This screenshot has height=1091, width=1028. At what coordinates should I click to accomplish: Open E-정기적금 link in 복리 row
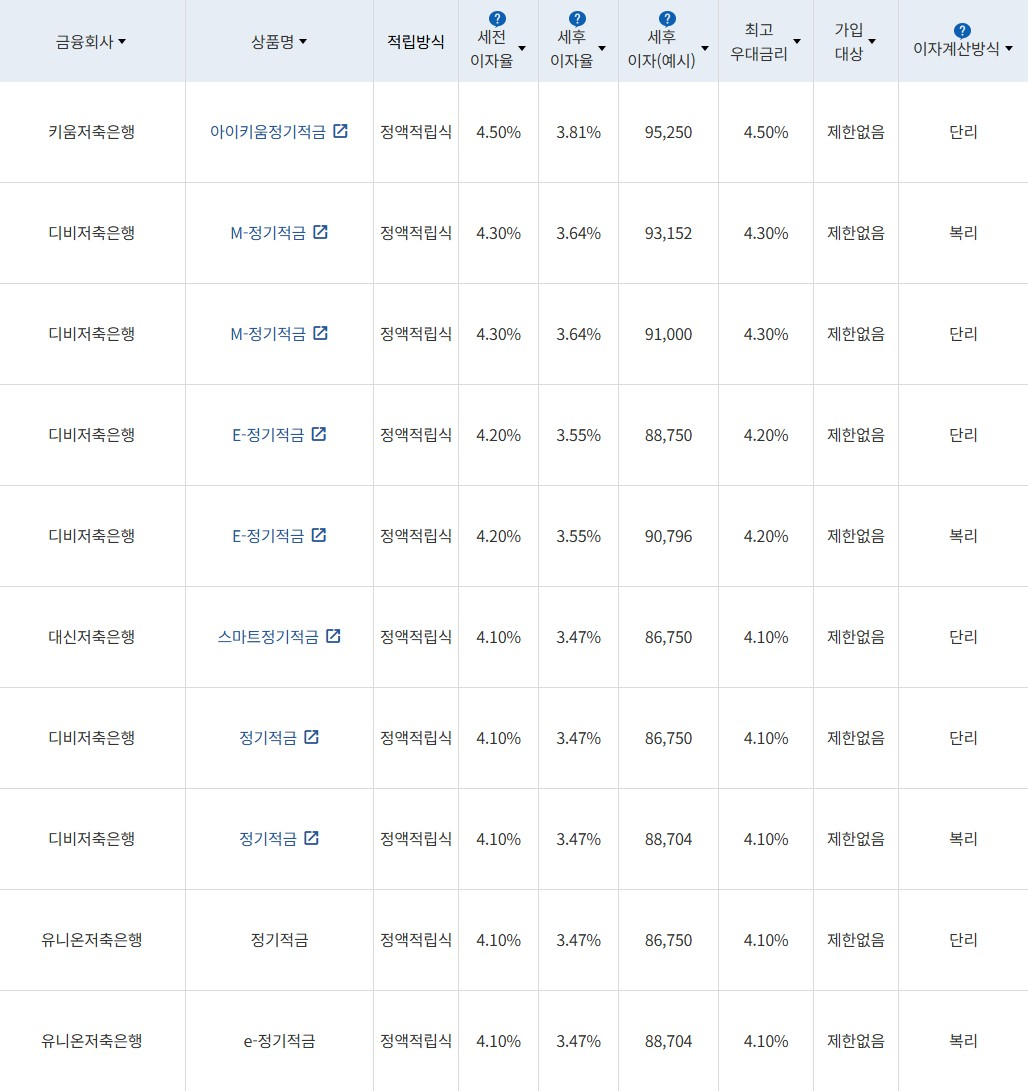pos(268,536)
